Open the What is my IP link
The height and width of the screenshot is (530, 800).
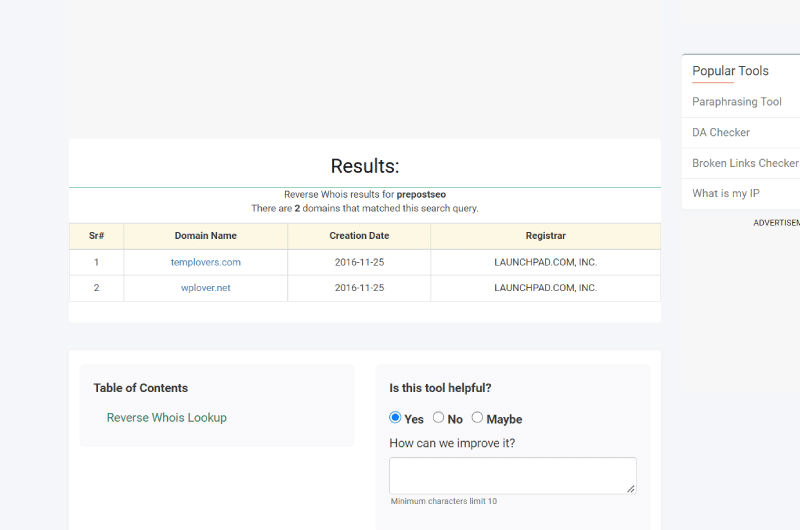pyautogui.click(x=726, y=193)
